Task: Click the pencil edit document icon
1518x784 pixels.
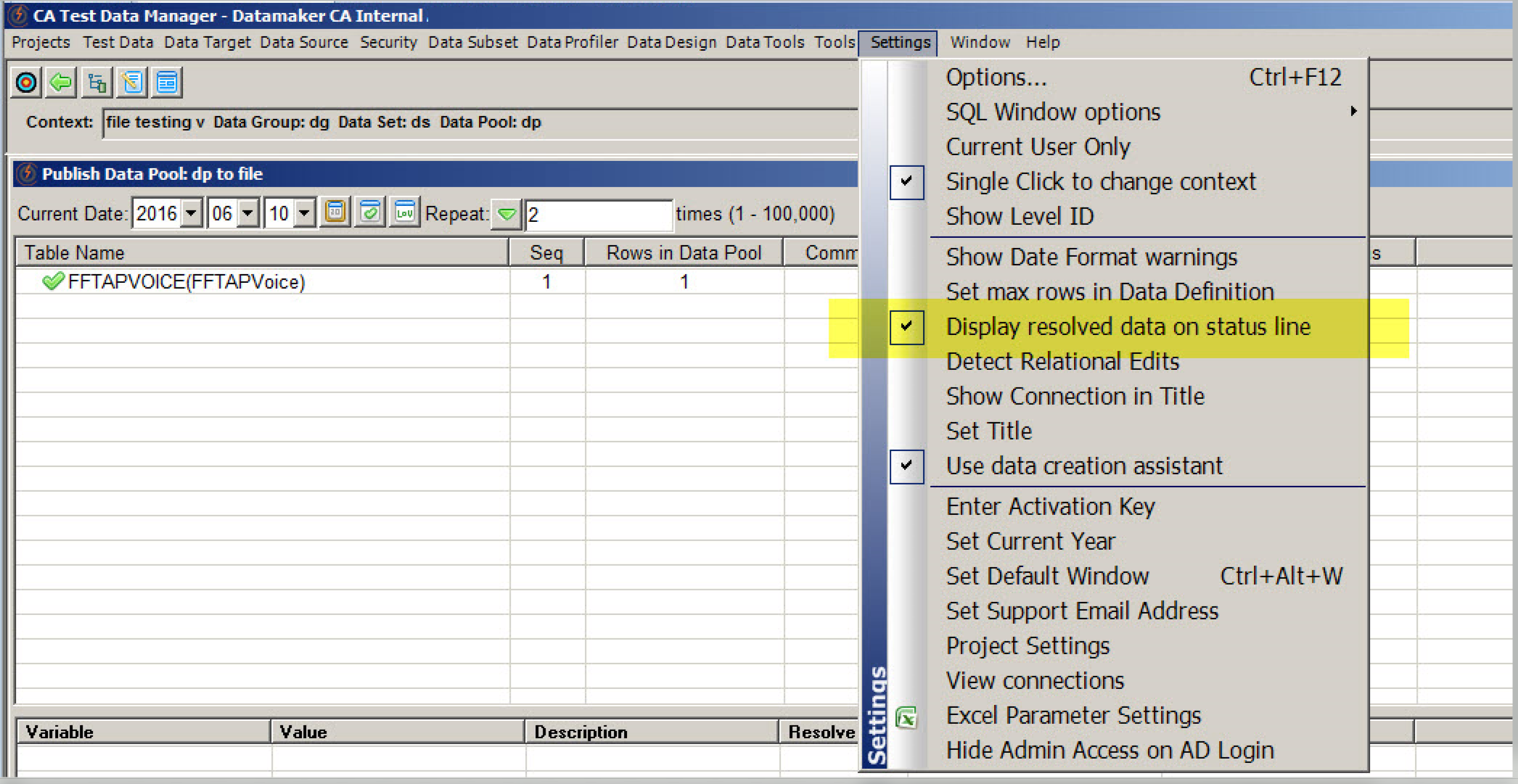Action: [132, 83]
